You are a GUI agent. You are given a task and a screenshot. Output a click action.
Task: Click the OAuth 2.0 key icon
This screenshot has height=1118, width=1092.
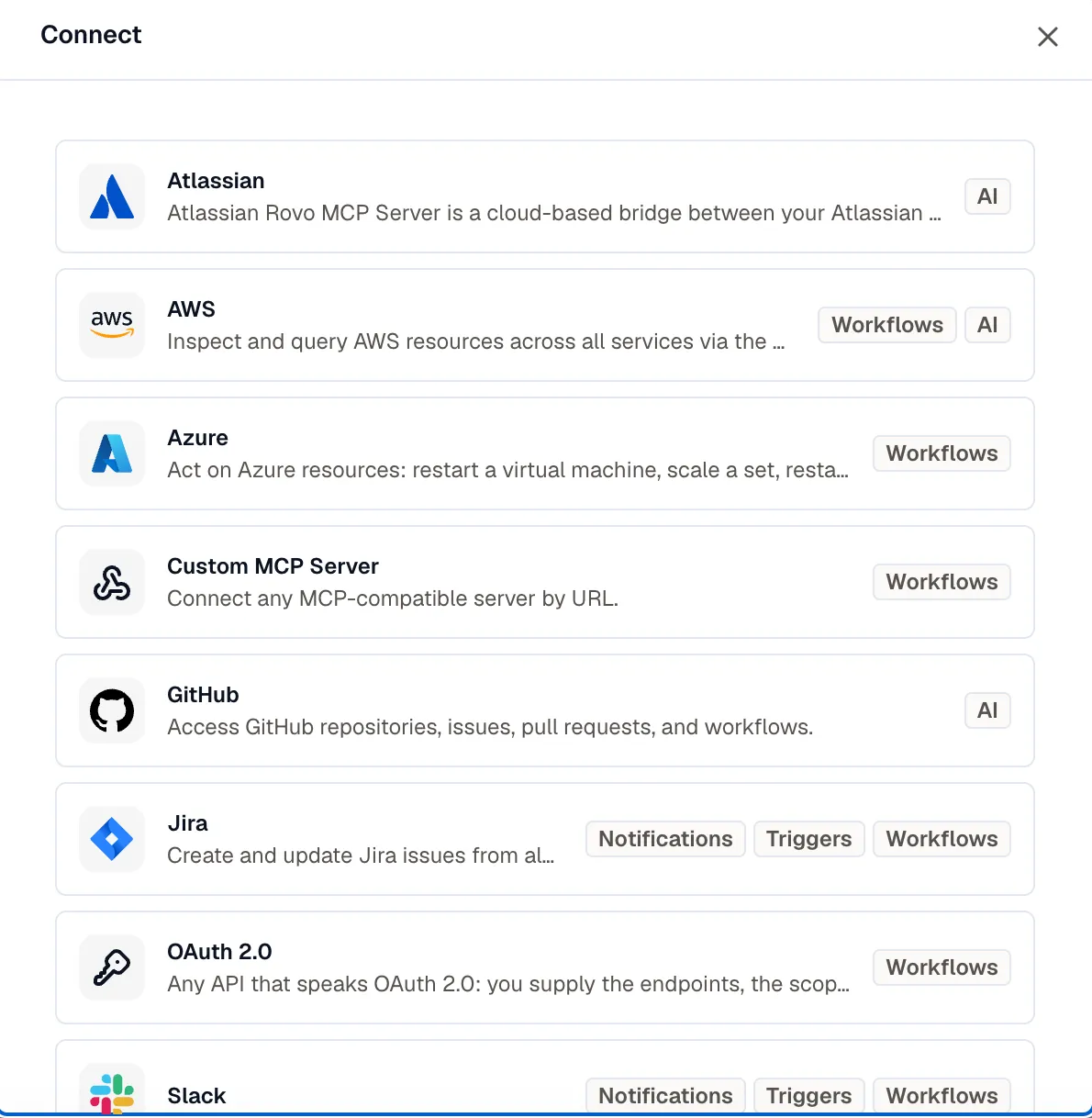(x=112, y=967)
